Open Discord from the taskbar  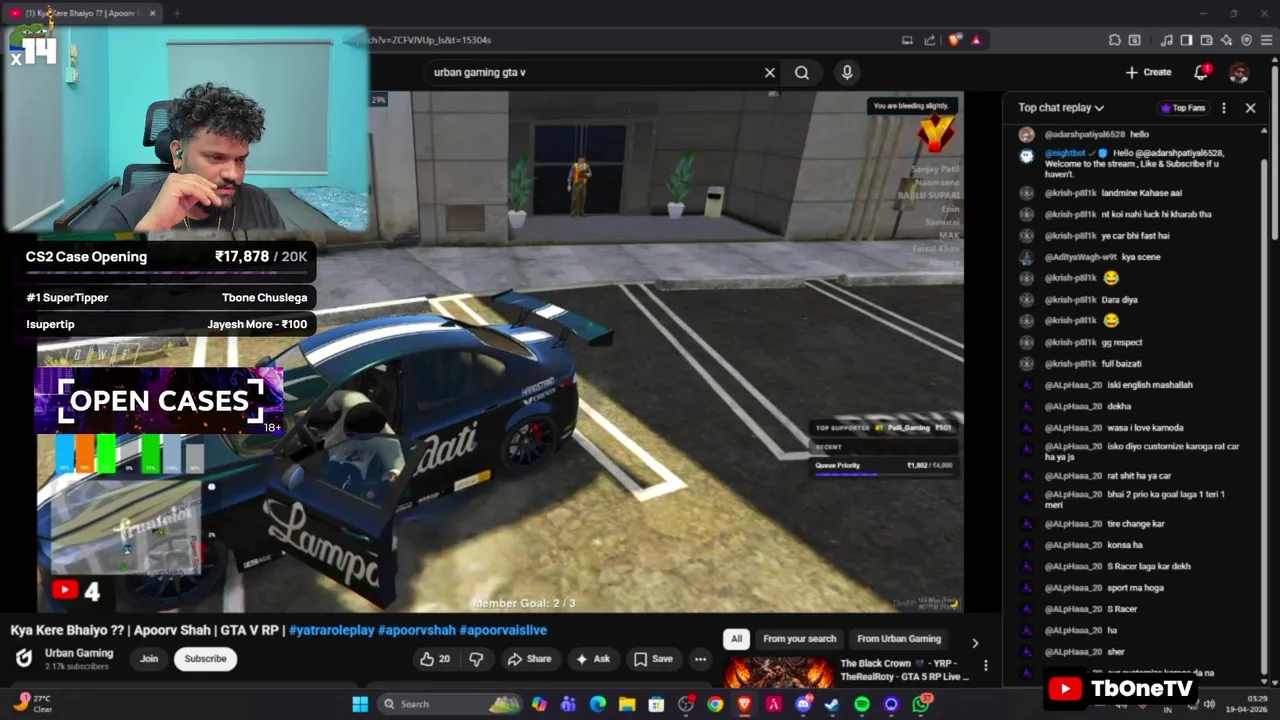point(803,704)
